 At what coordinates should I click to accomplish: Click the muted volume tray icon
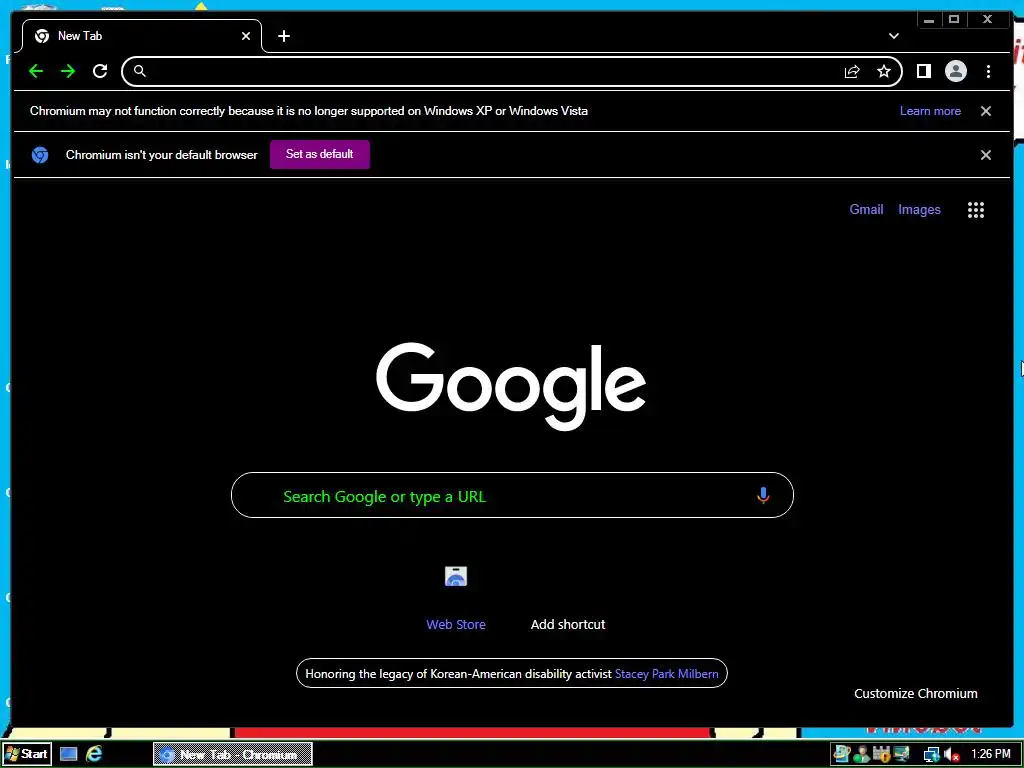pyautogui.click(x=952, y=755)
